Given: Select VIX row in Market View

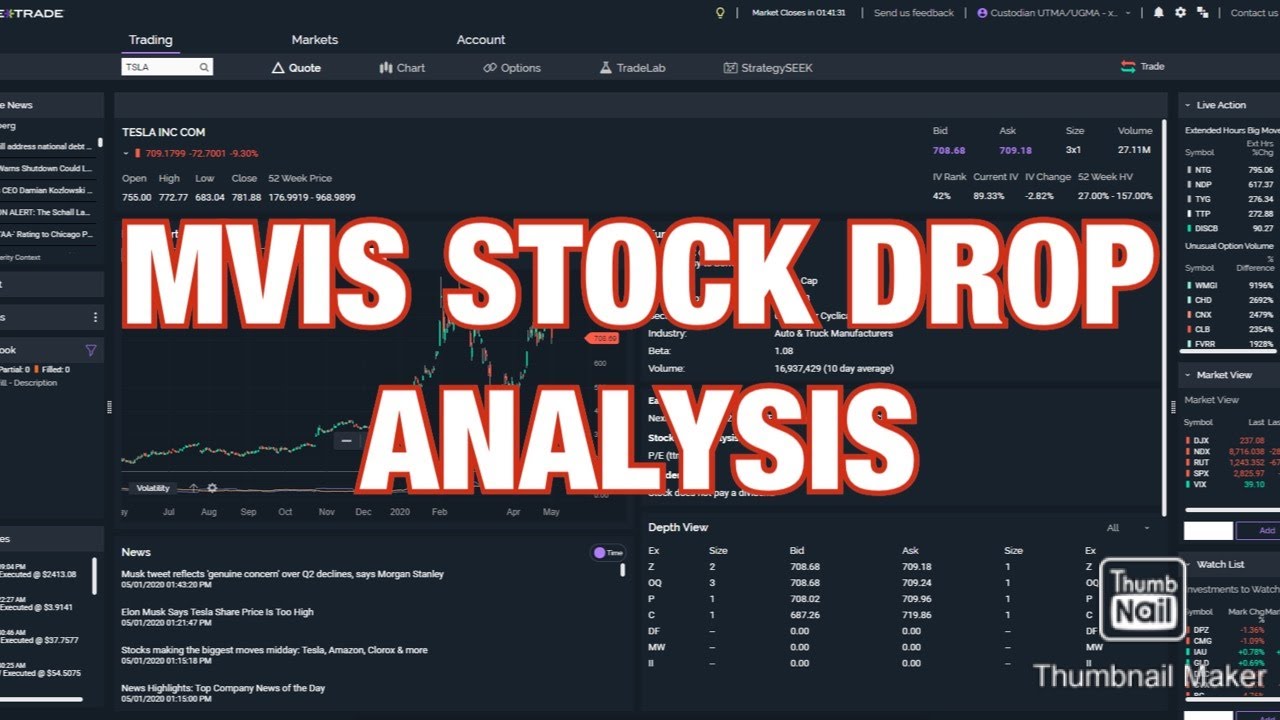Looking at the screenshot, I should (1229, 484).
